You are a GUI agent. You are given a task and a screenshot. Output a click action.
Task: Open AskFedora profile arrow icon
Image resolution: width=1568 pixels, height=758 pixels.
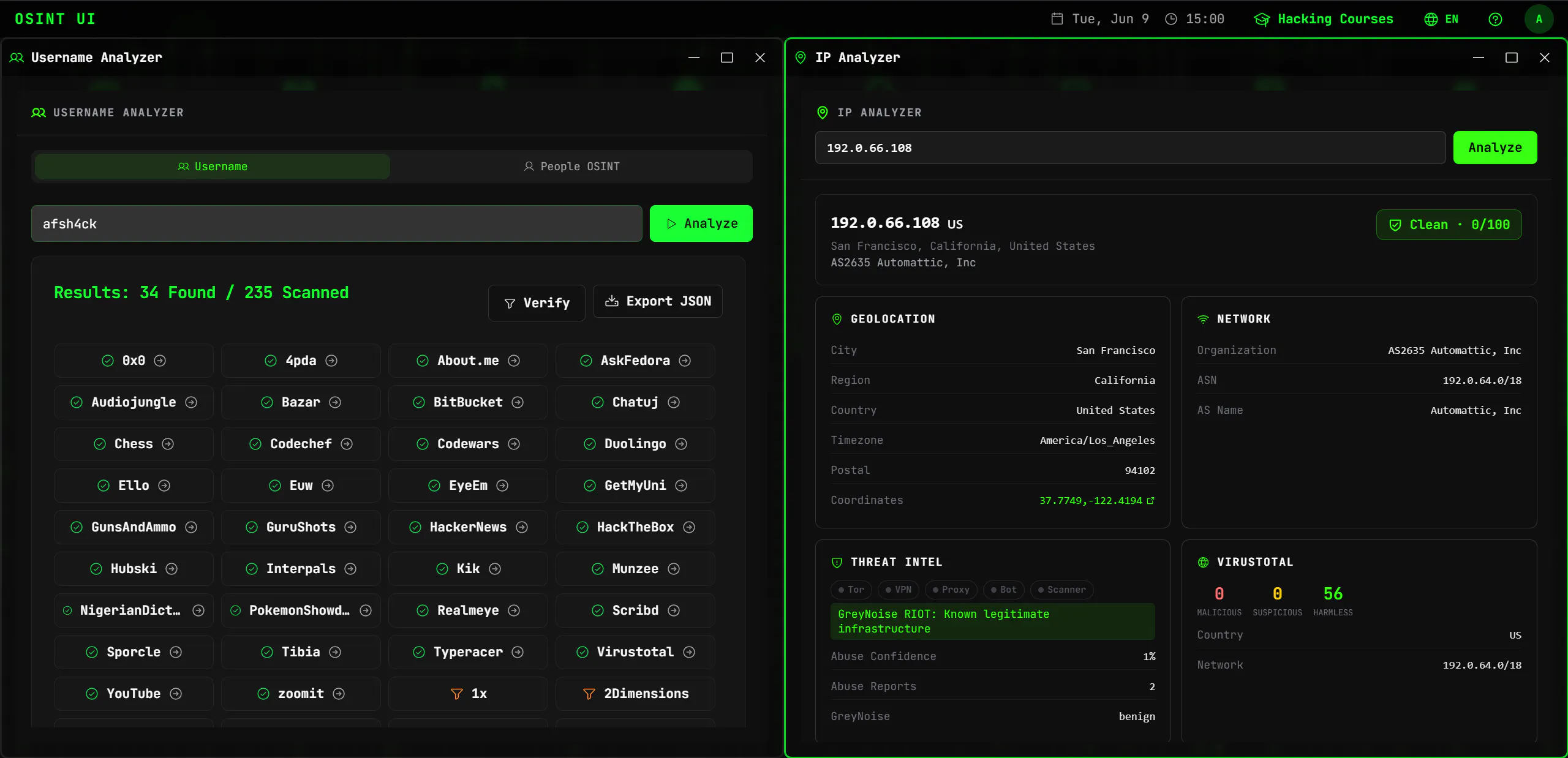[685, 361]
